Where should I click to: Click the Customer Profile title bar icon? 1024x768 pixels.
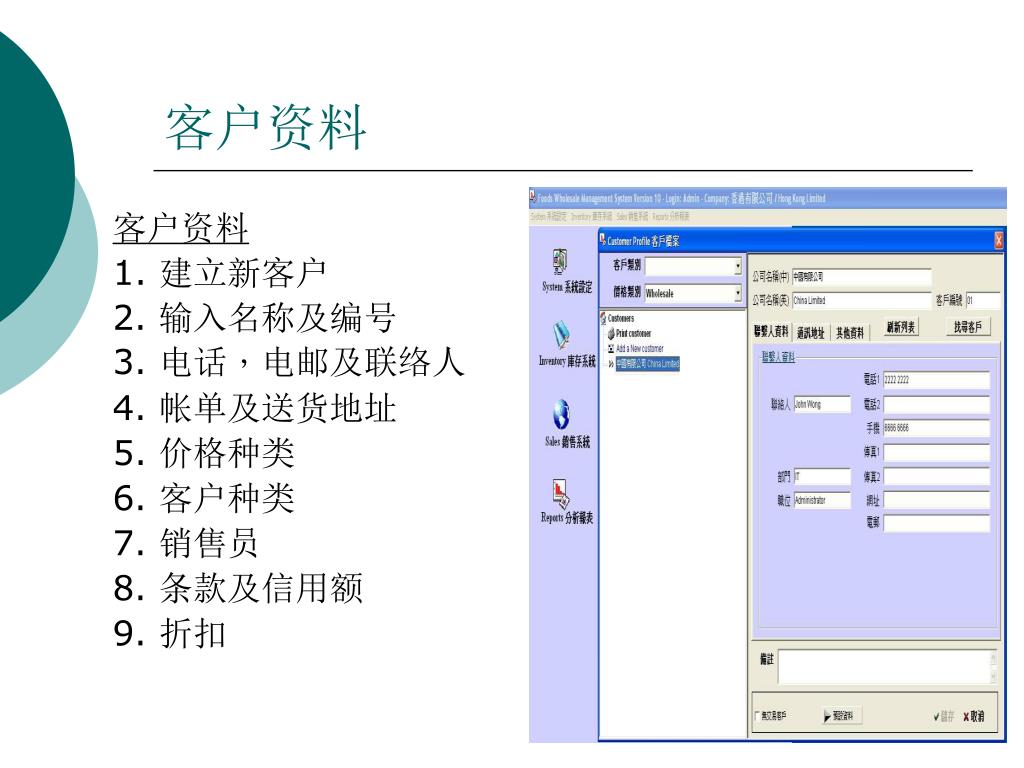[602, 240]
